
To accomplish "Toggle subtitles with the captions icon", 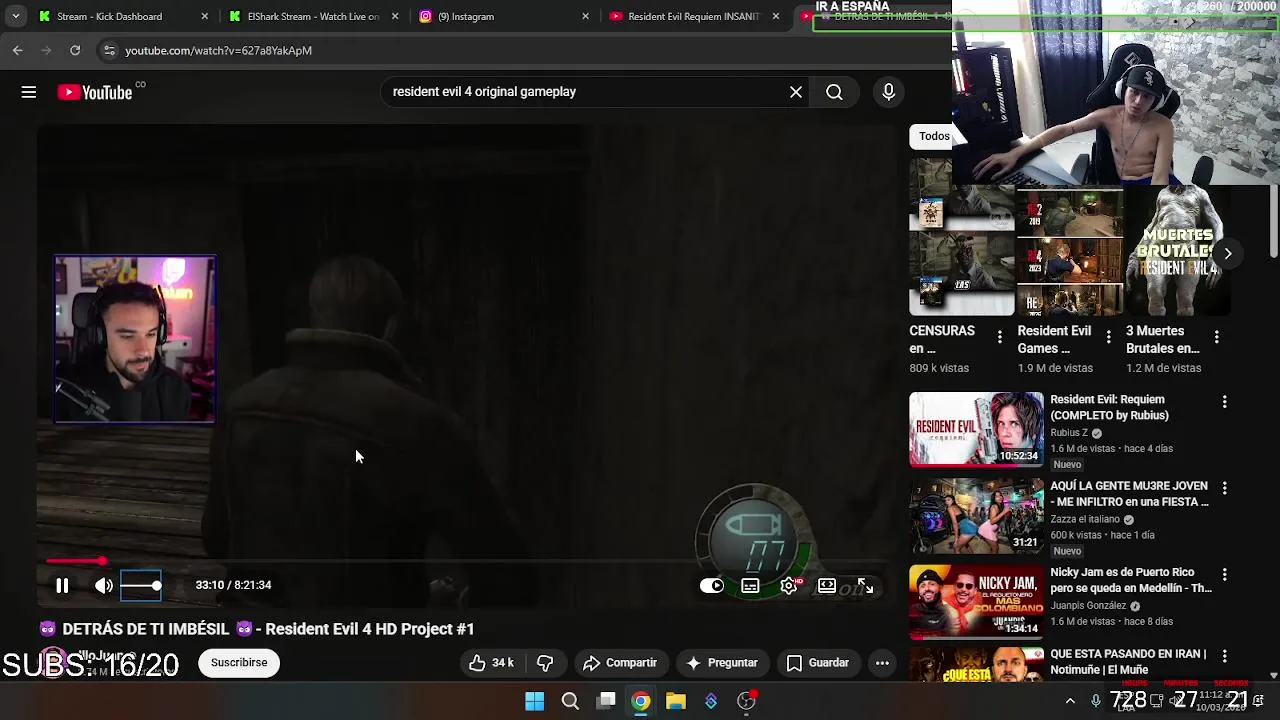I will (x=750, y=586).
